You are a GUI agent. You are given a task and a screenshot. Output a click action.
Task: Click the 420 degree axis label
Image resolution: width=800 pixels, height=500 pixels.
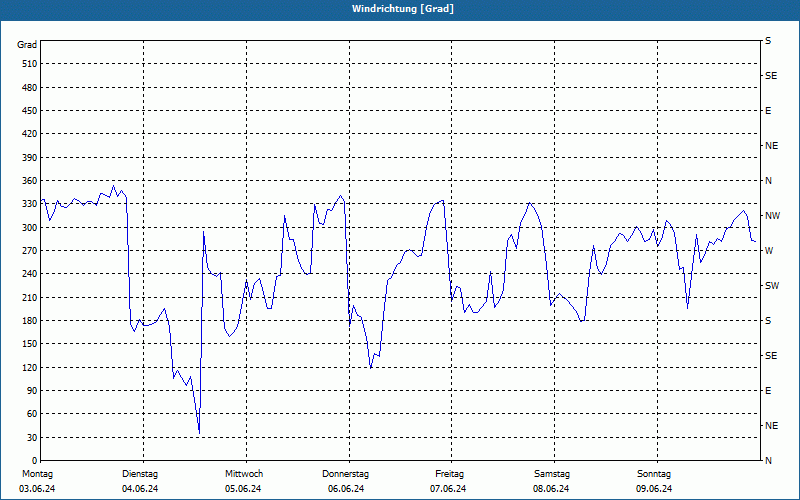pos(30,134)
